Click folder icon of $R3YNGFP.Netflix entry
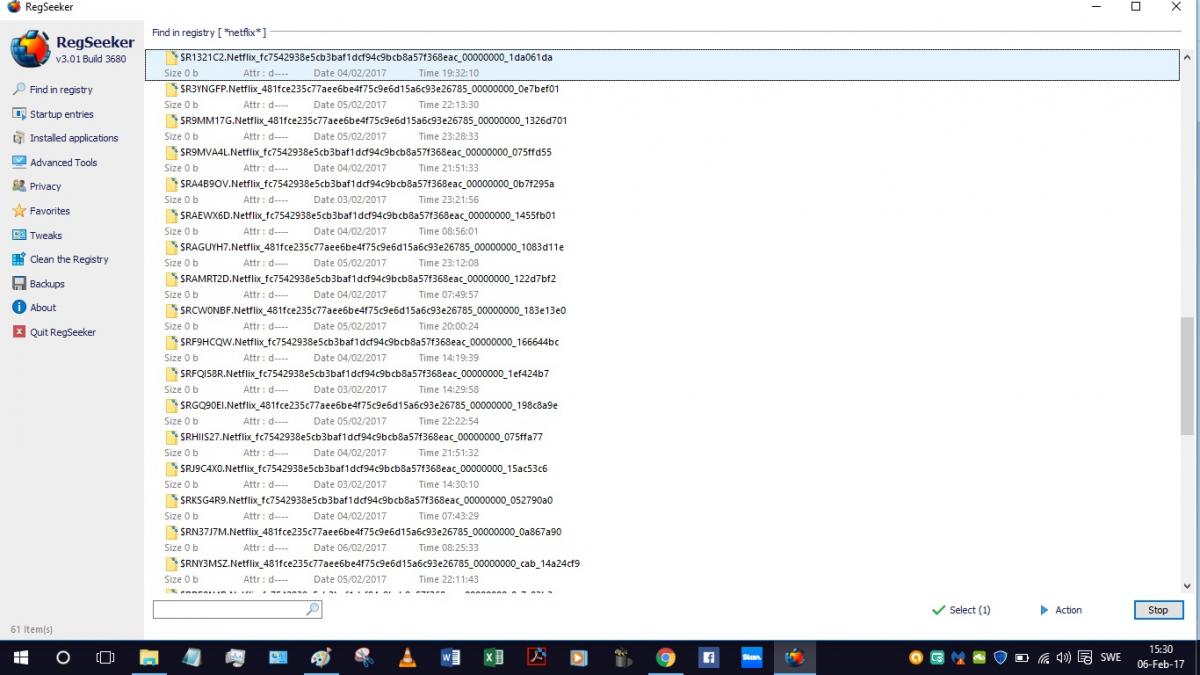The width and height of the screenshot is (1200, 675). [x=172, y=89]
